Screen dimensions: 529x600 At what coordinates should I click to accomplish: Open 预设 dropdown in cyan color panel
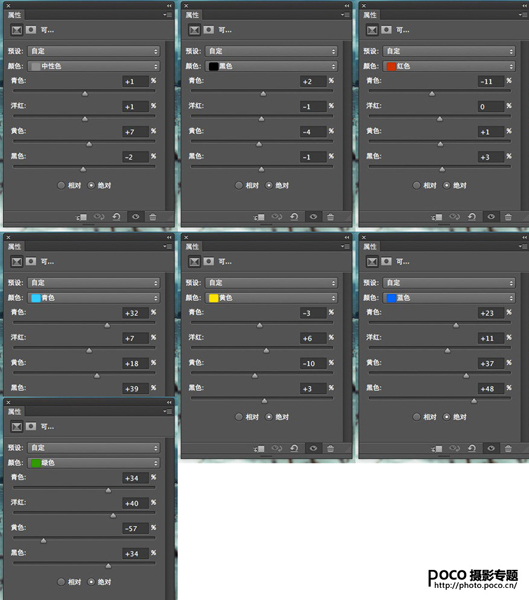94,283
